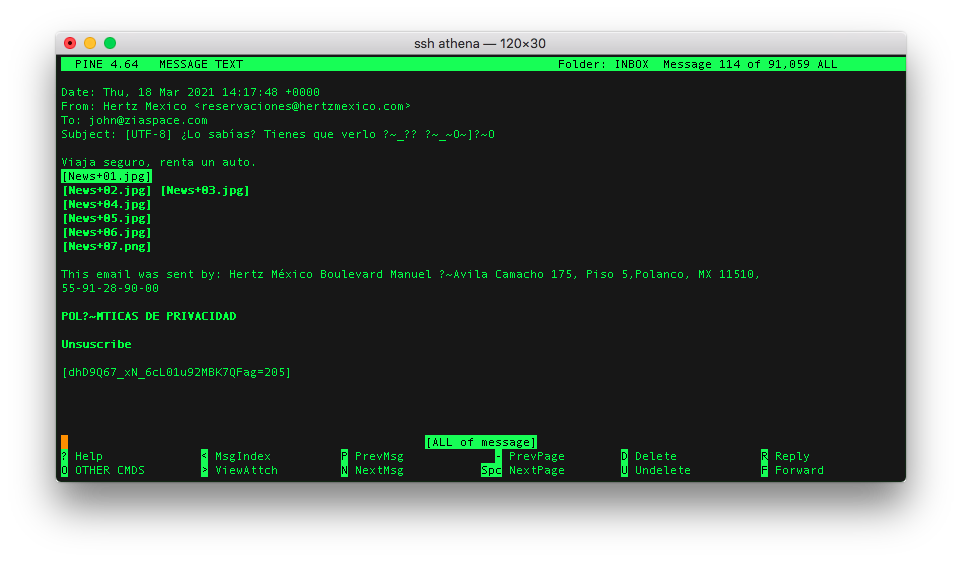Click the '>' ViewAttch key icon
The height and width of the screenshot is (562, 962).
click(205, 470)
